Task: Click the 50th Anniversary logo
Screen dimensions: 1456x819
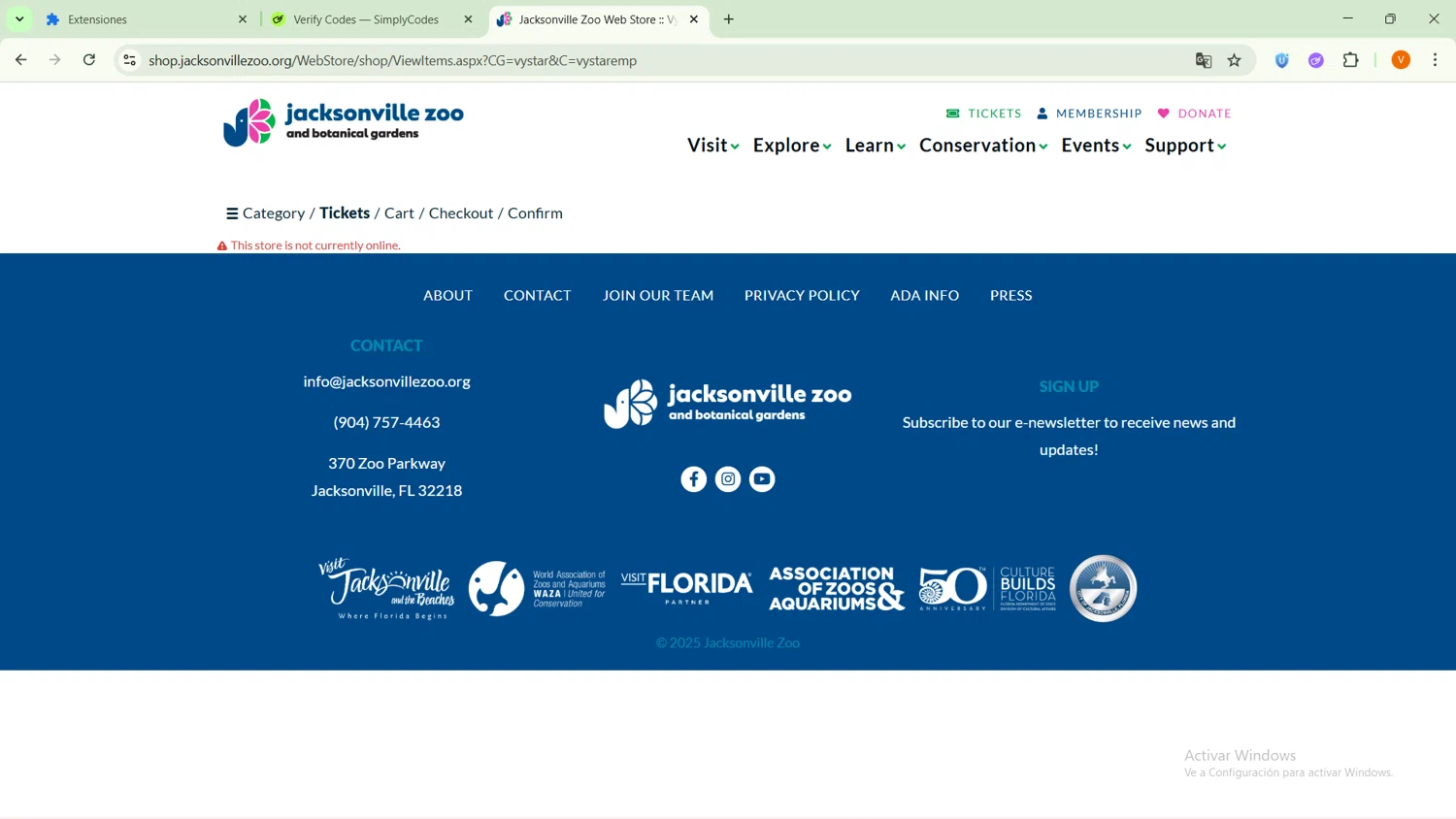Action: pos(952,588)
